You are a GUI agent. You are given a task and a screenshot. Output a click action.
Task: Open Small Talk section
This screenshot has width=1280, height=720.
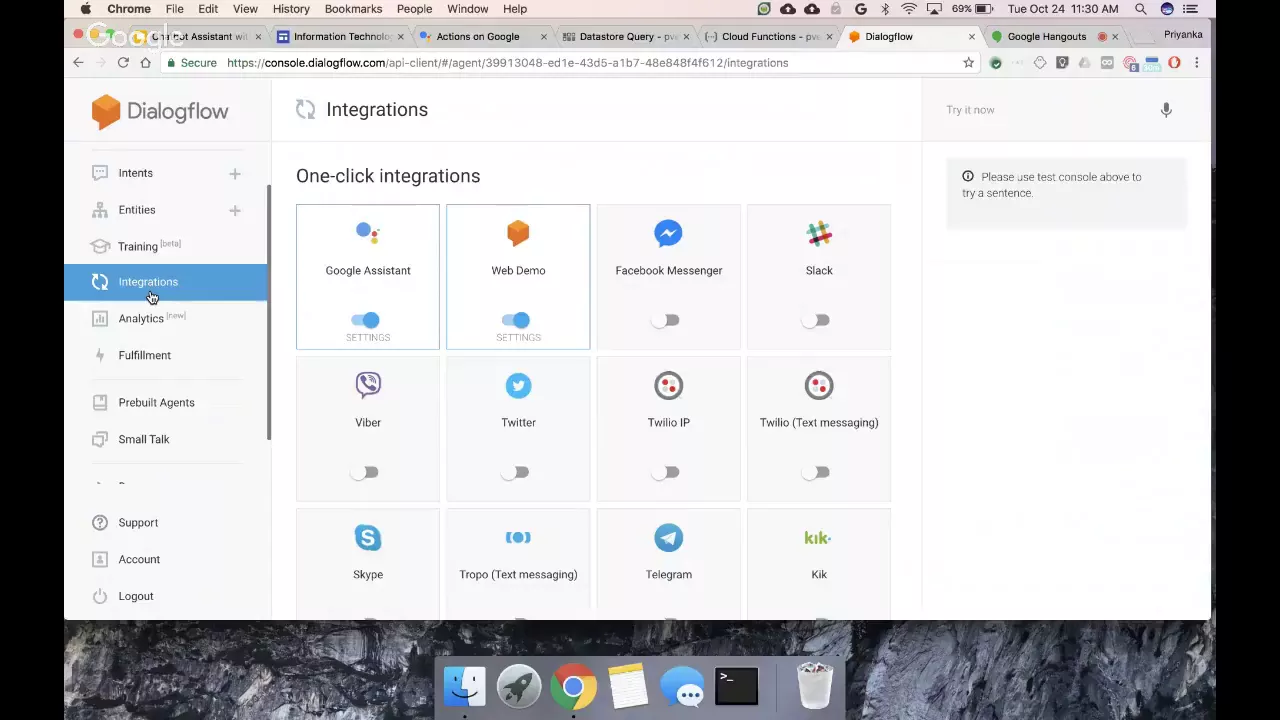144,439
